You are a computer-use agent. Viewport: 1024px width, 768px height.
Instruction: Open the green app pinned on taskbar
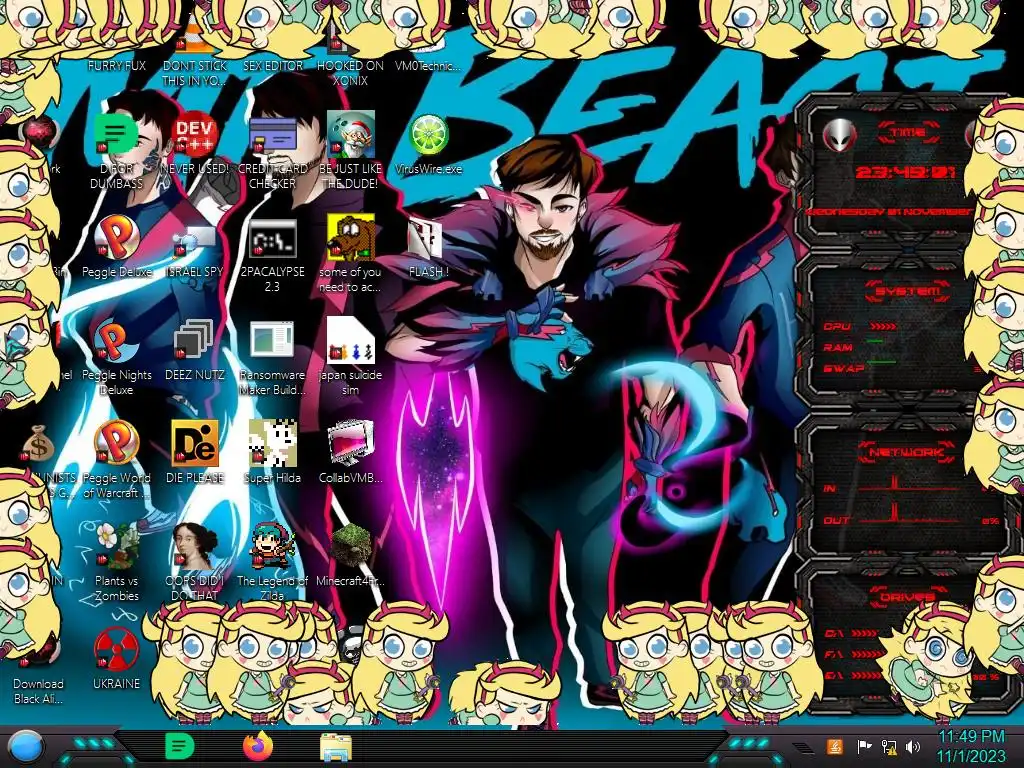tap(180, 746)
